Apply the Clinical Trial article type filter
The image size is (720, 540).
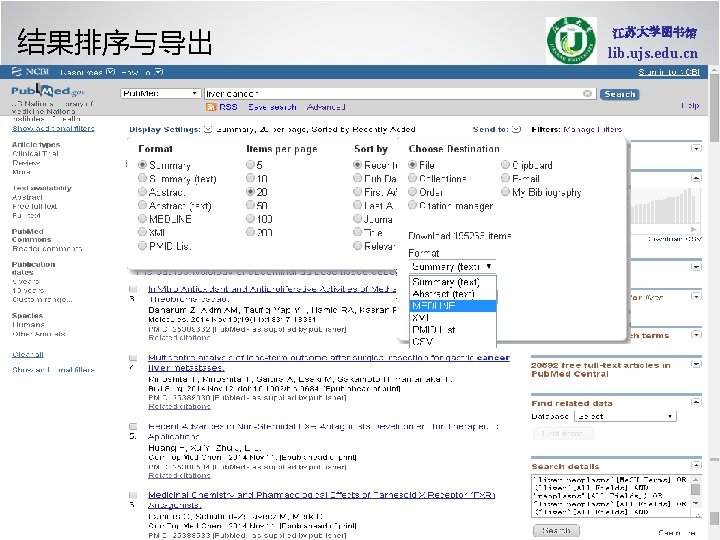tap(35, 153)
